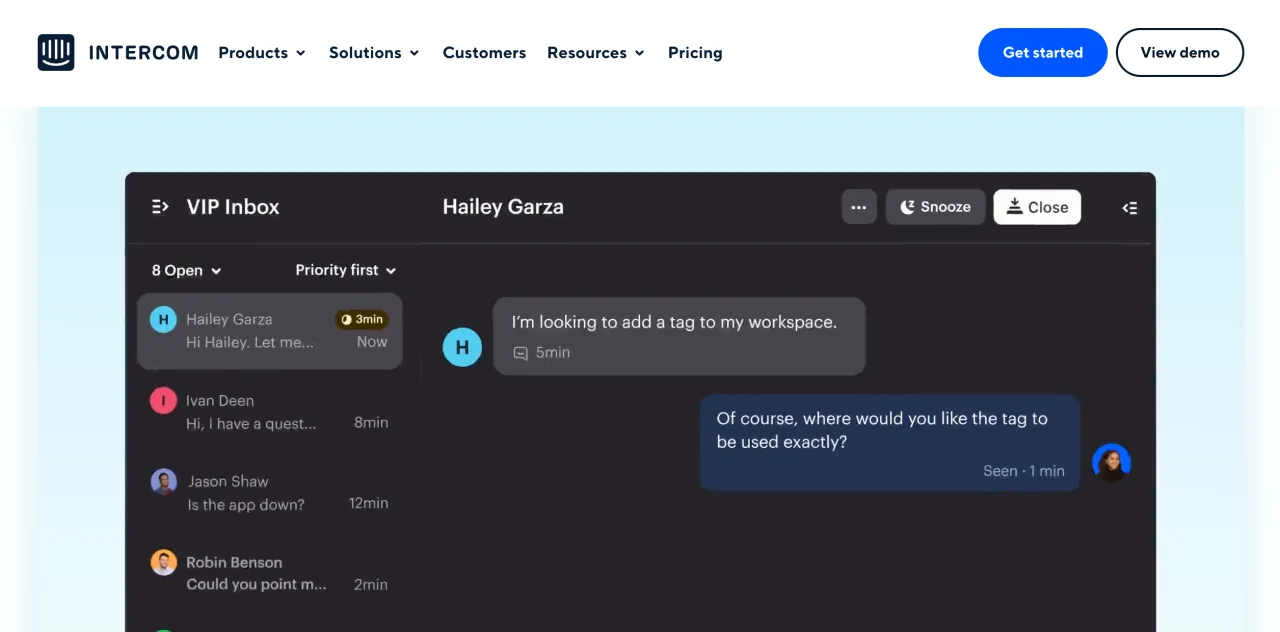Open the Products menu

point(262,53)
